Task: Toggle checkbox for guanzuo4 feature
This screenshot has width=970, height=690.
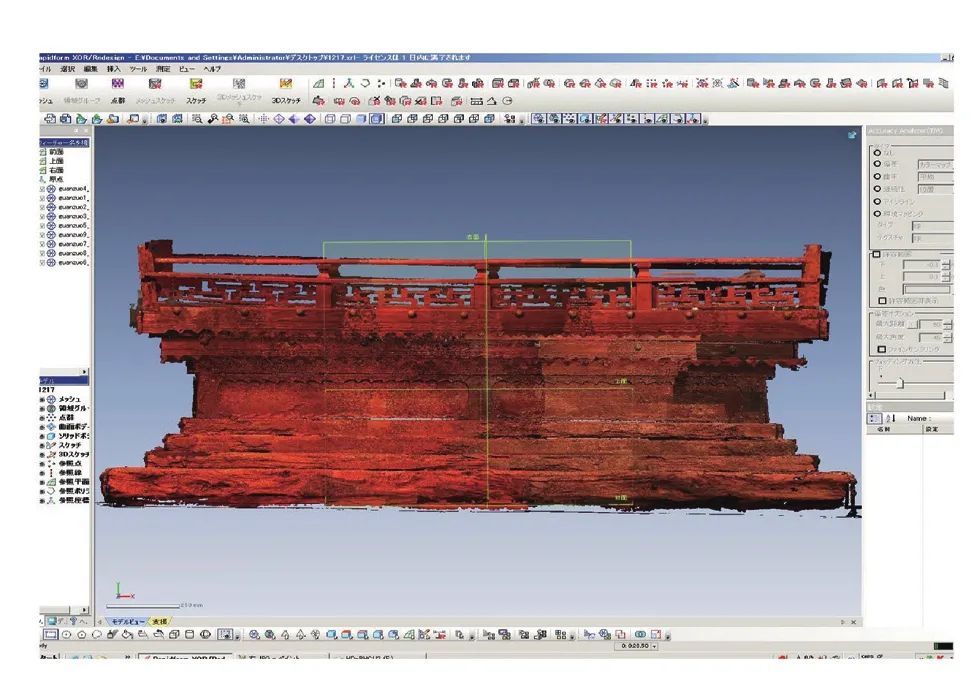Action: tap(43, 189)
